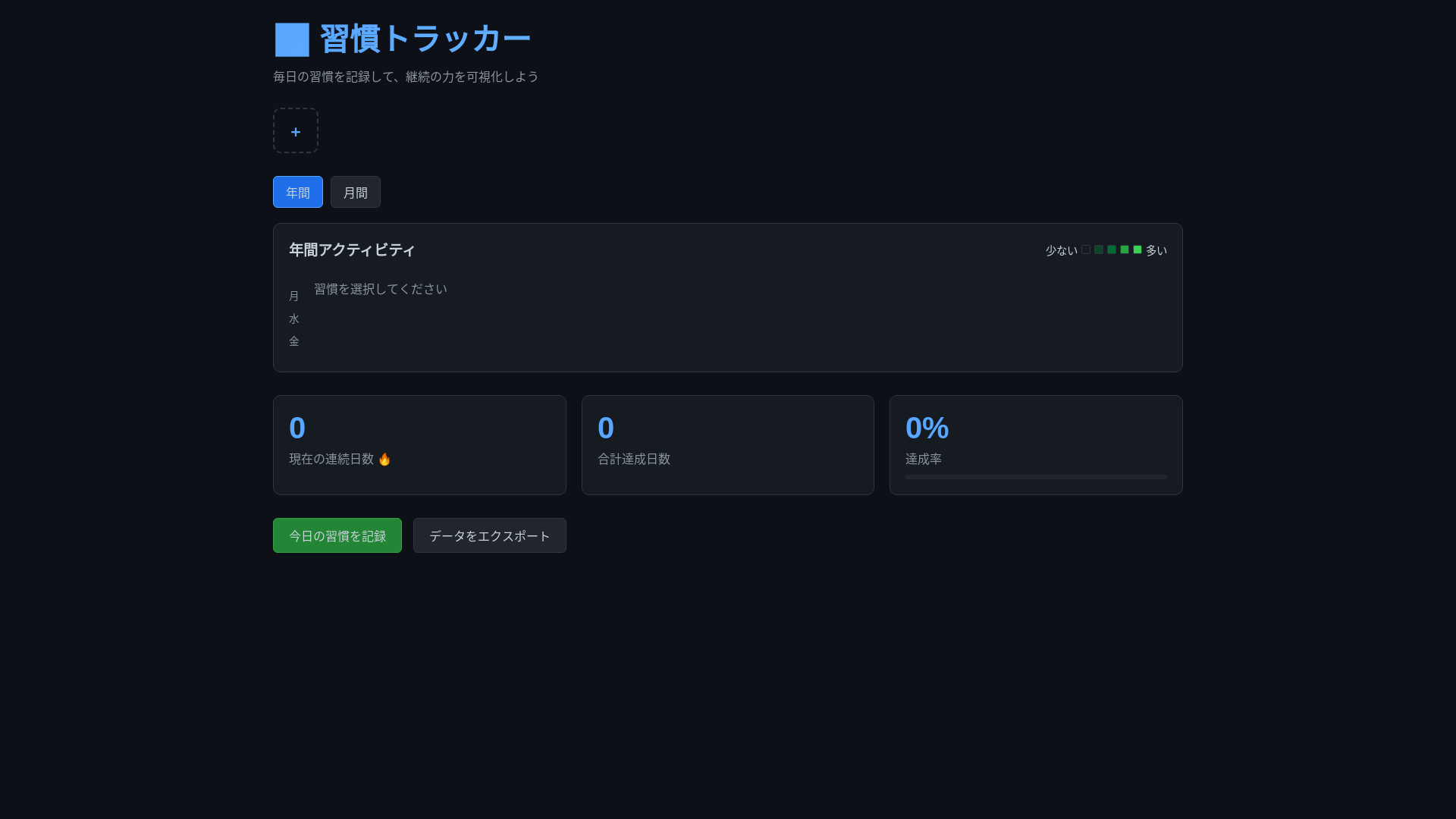Click the 今日の習慣を記録 button

click(337, 535)
